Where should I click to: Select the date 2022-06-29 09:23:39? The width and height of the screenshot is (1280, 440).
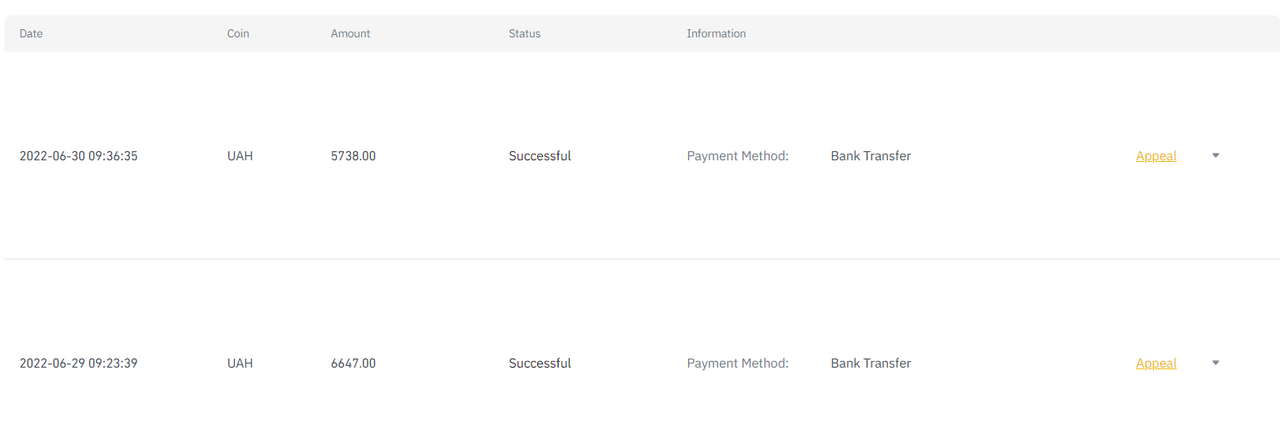click(78, 363)
